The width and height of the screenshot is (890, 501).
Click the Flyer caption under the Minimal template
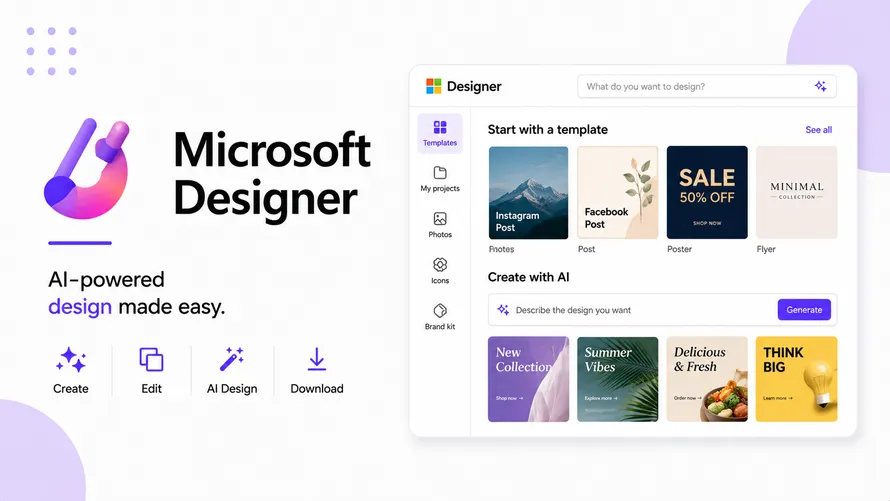(x=766, y=249)
